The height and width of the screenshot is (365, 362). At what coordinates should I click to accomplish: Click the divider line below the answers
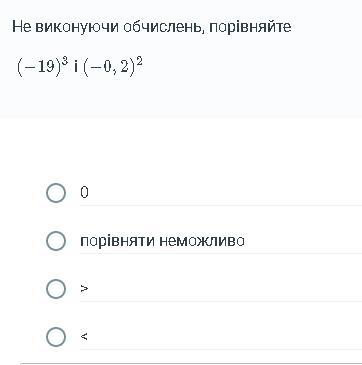coord(191,363)
